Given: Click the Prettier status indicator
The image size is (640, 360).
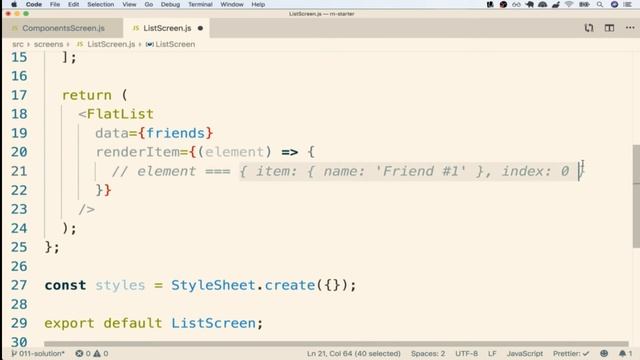Looking at the screenshot, I should [571, 353].
